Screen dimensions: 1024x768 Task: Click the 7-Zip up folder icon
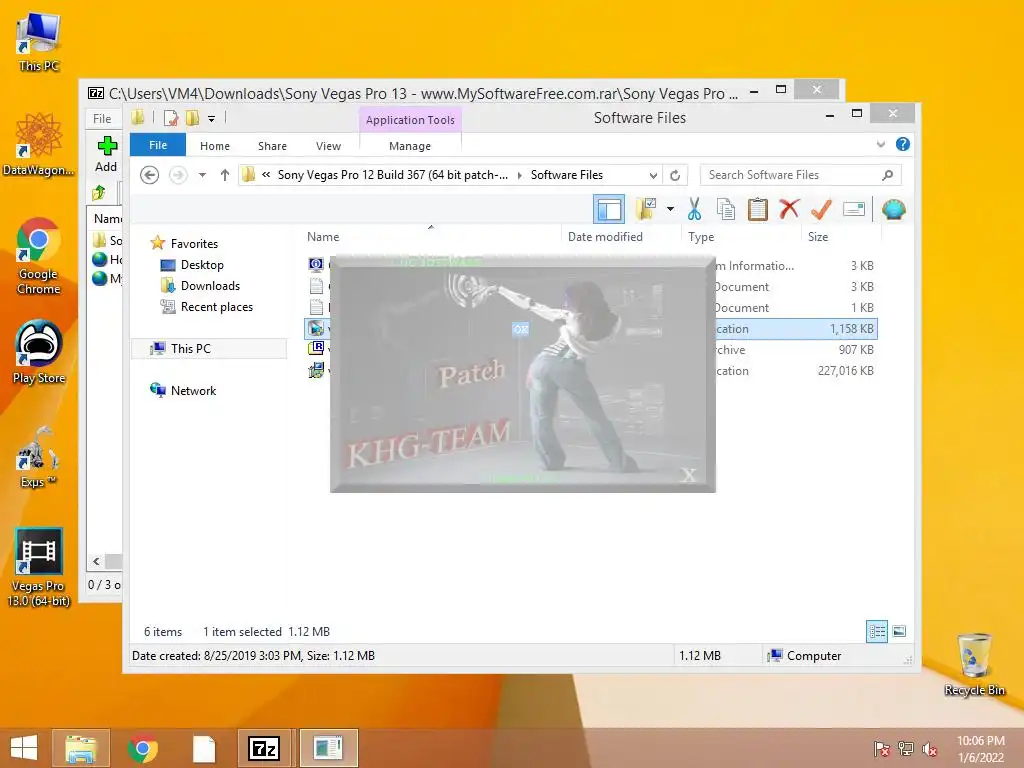point(99,193)
